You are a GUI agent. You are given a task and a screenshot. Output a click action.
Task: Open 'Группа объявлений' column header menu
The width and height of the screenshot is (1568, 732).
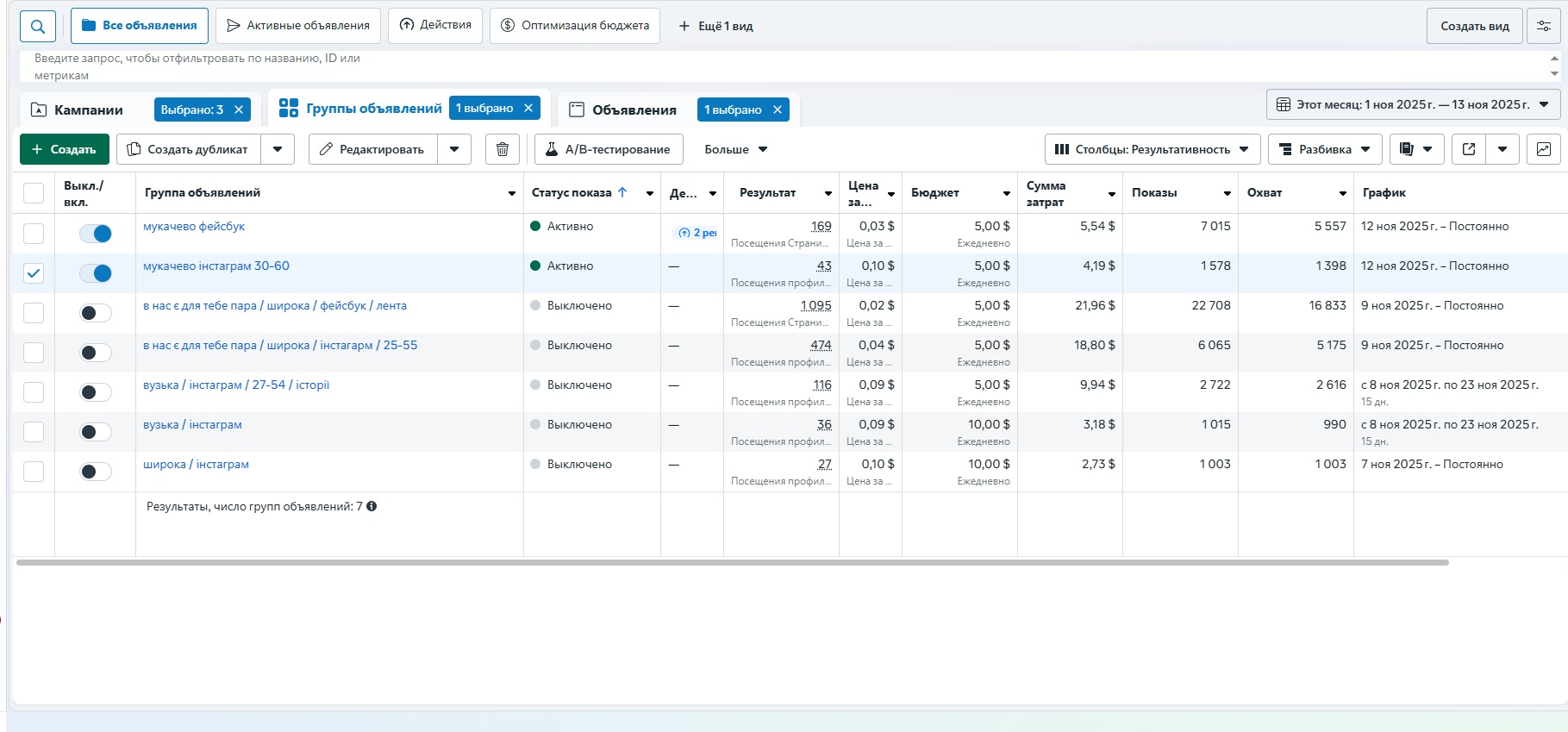511,193
